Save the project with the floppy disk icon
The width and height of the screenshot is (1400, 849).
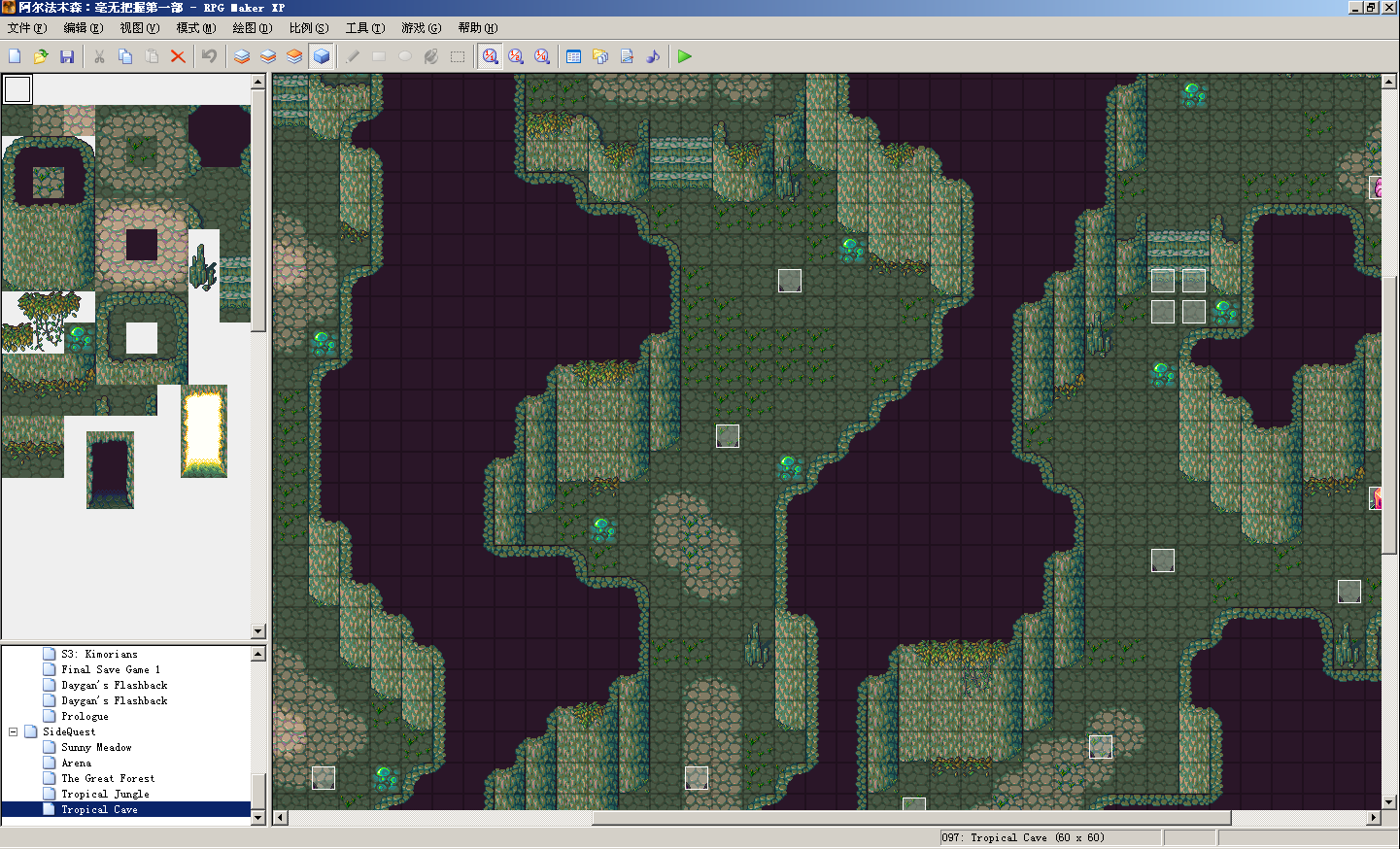(x=67, y=56)
